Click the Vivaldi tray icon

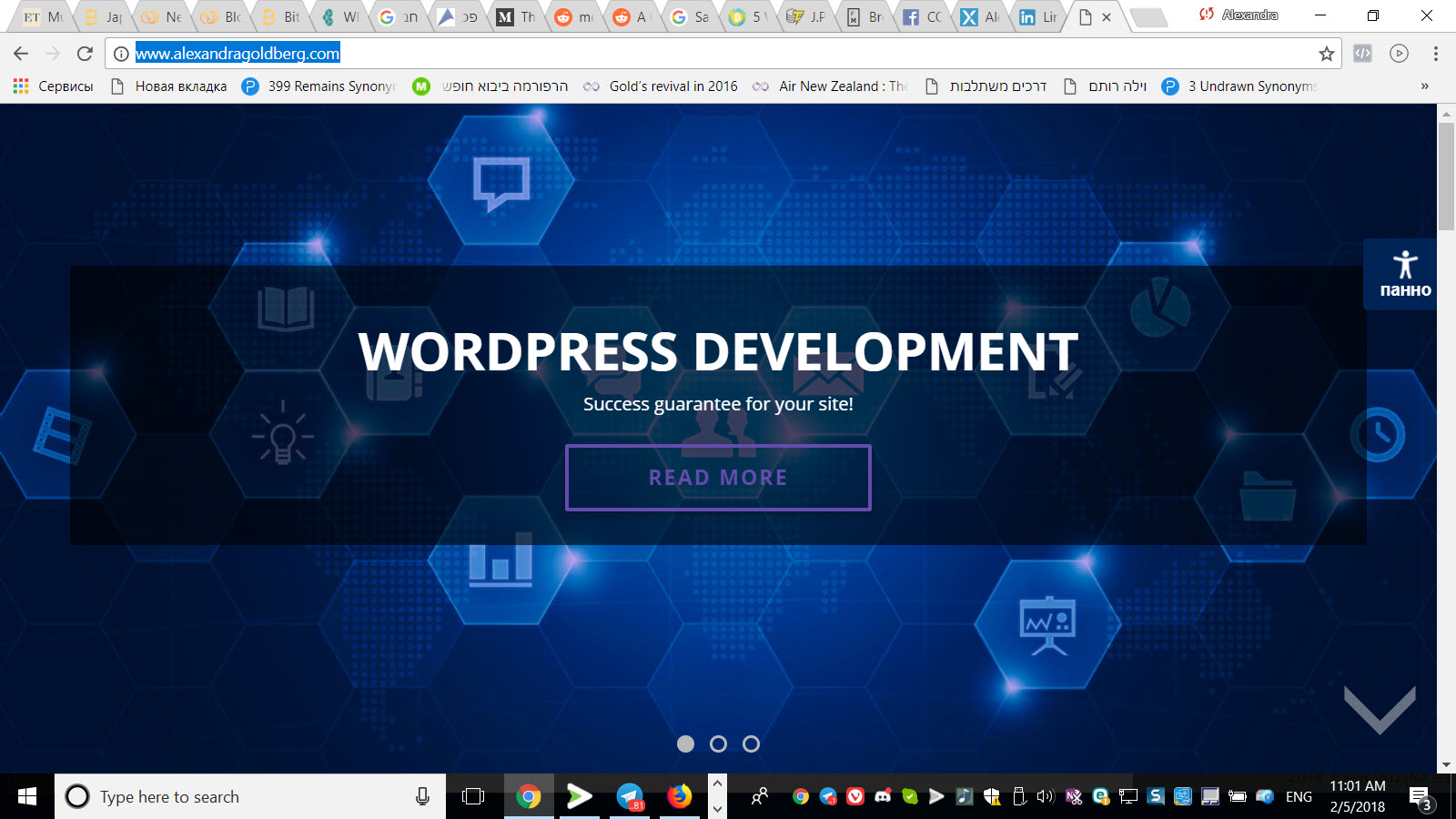click(855, 796)
